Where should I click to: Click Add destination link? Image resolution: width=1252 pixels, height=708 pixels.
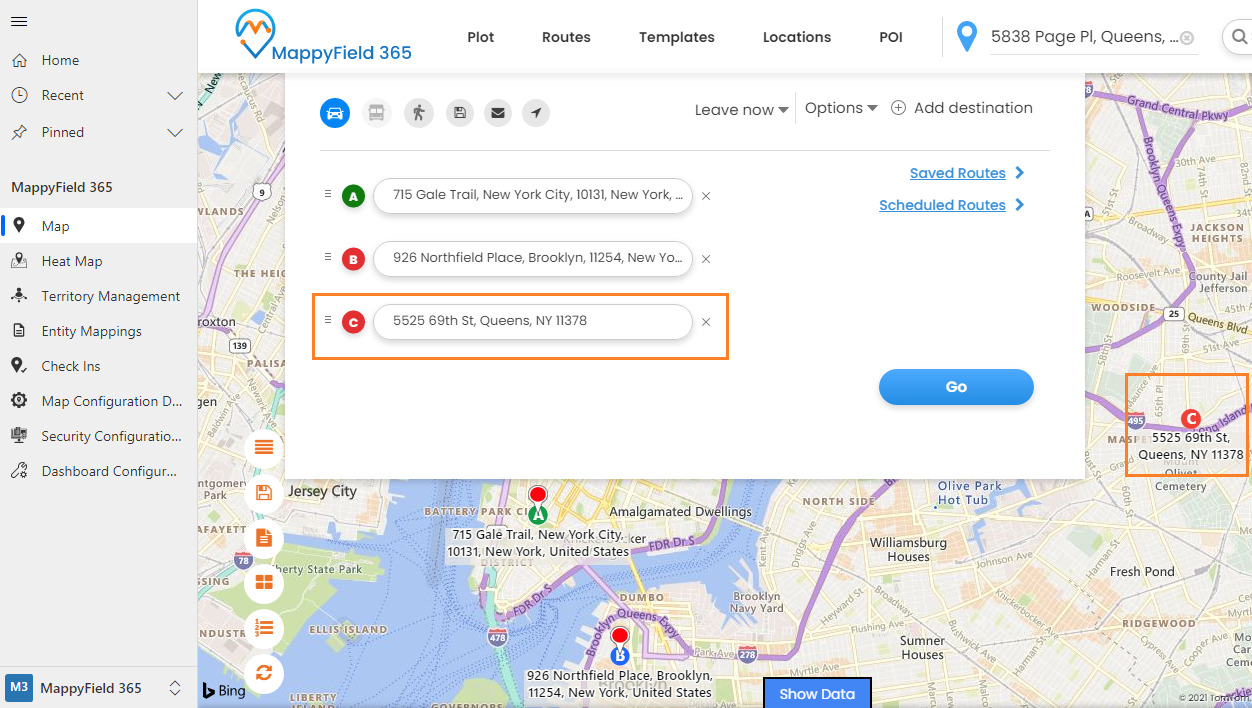pos(973,108)
